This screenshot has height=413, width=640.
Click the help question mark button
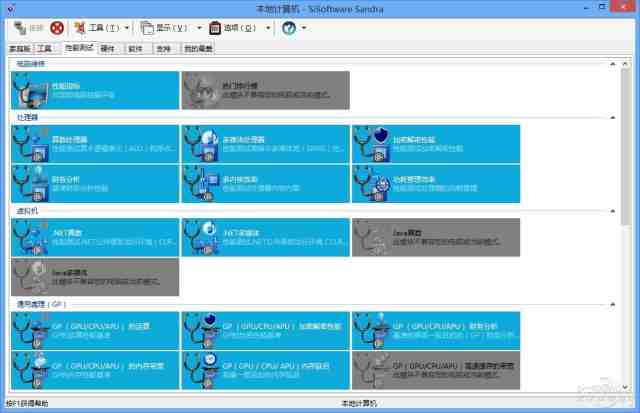289,28
